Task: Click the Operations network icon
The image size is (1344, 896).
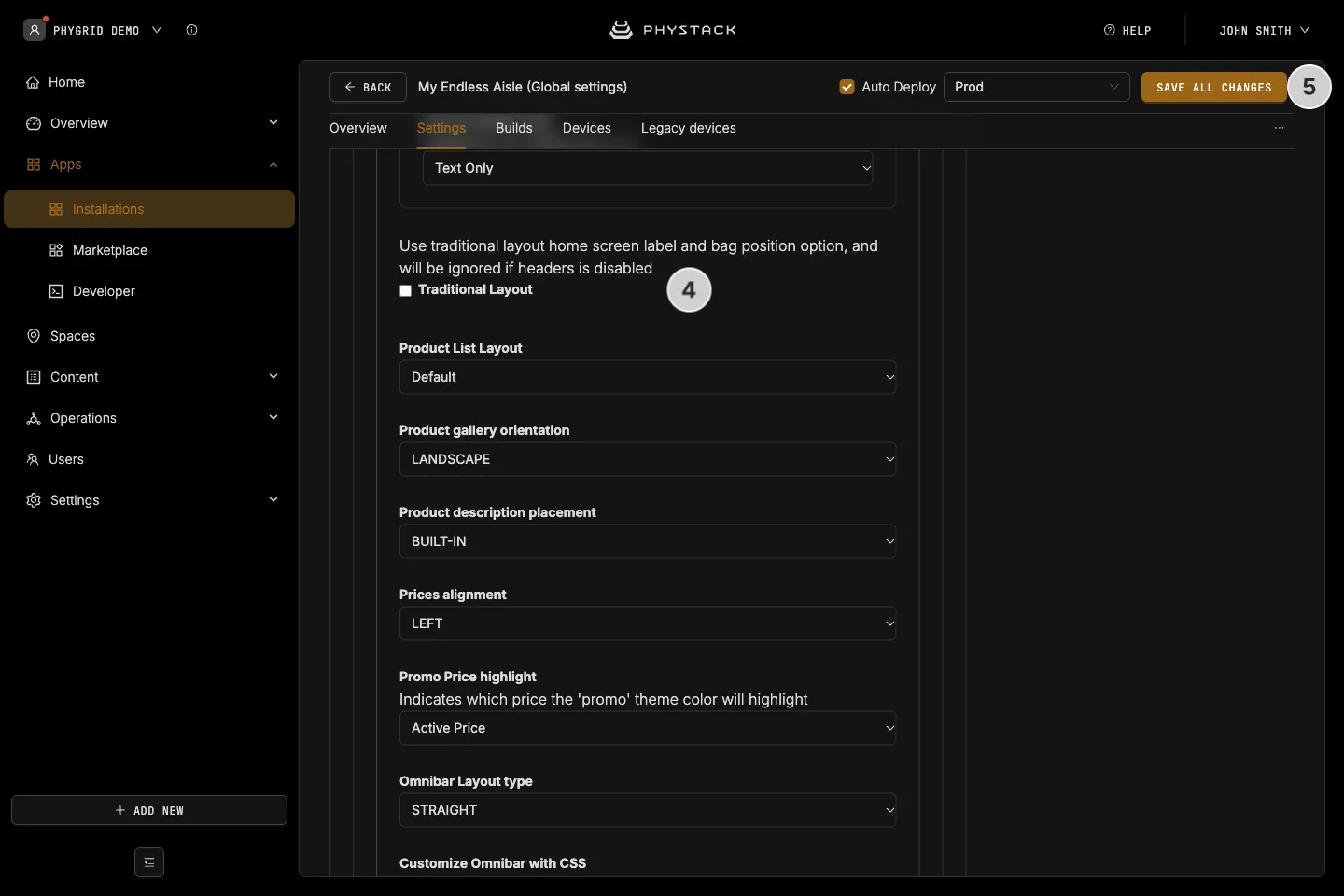Action: [x=34, y=418]
